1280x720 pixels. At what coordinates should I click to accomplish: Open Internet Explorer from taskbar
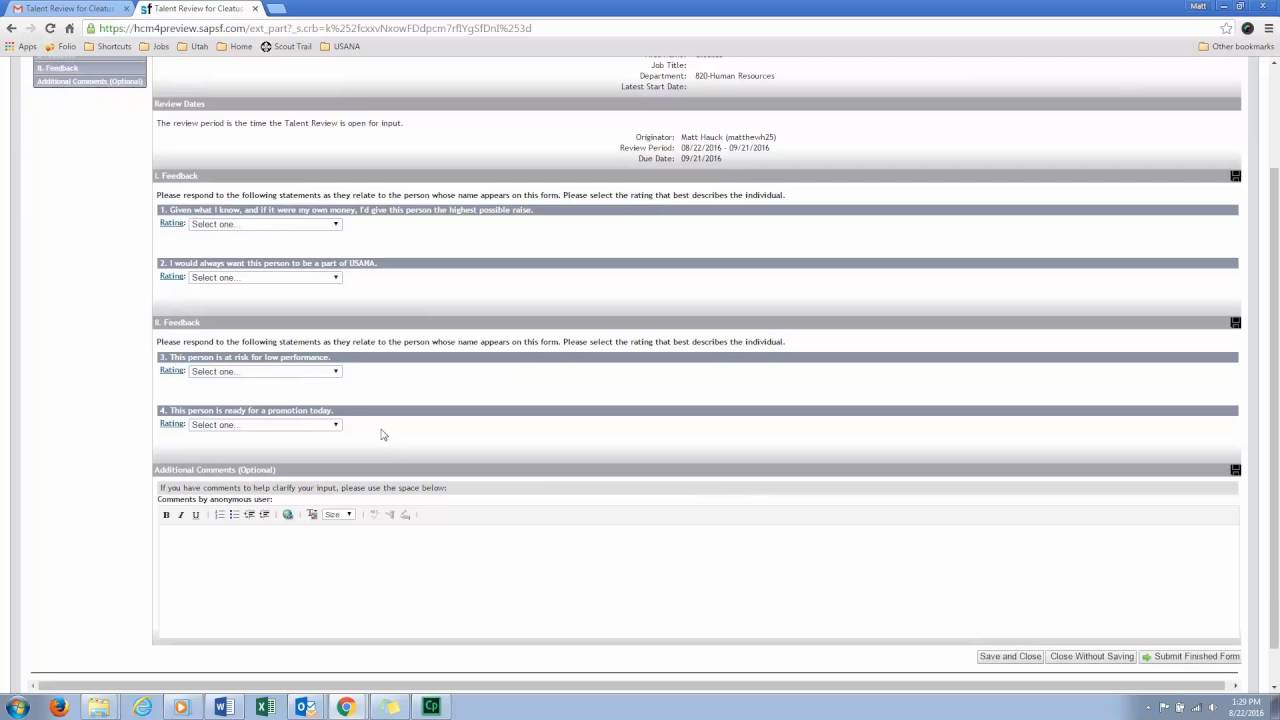(x=143, y=707)
